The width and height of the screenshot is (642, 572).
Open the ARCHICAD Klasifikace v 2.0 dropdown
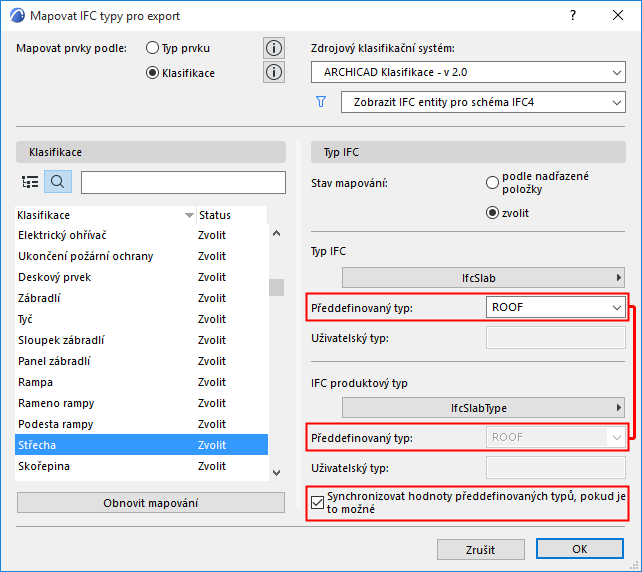pos(467,72)
